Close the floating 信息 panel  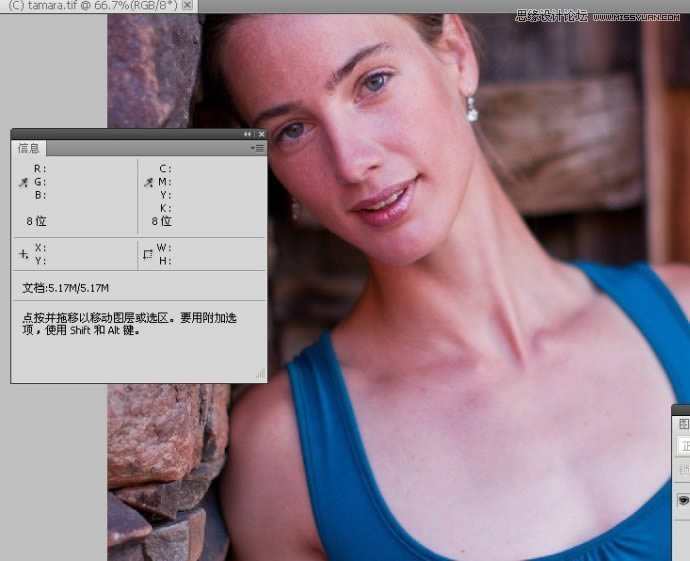point(261,134)
